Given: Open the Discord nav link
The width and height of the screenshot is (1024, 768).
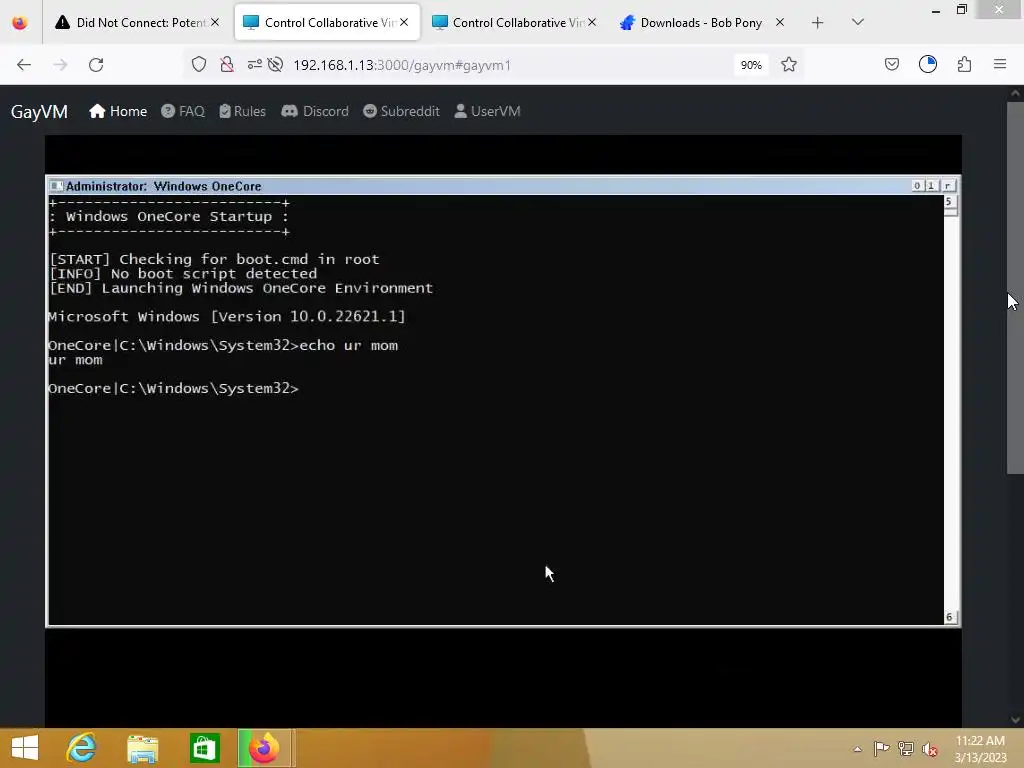Looking at the screenshot, I should coord(315,112).
